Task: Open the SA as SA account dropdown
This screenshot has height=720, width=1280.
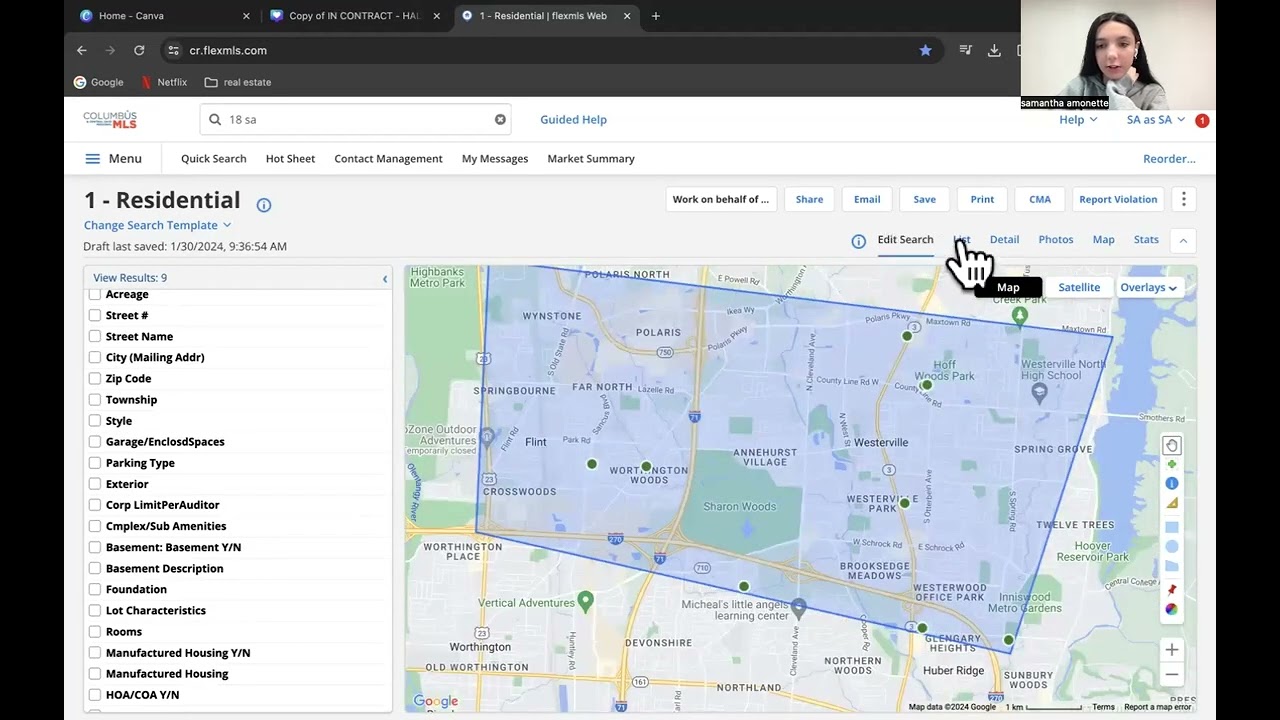Action: pos(1156,120)
